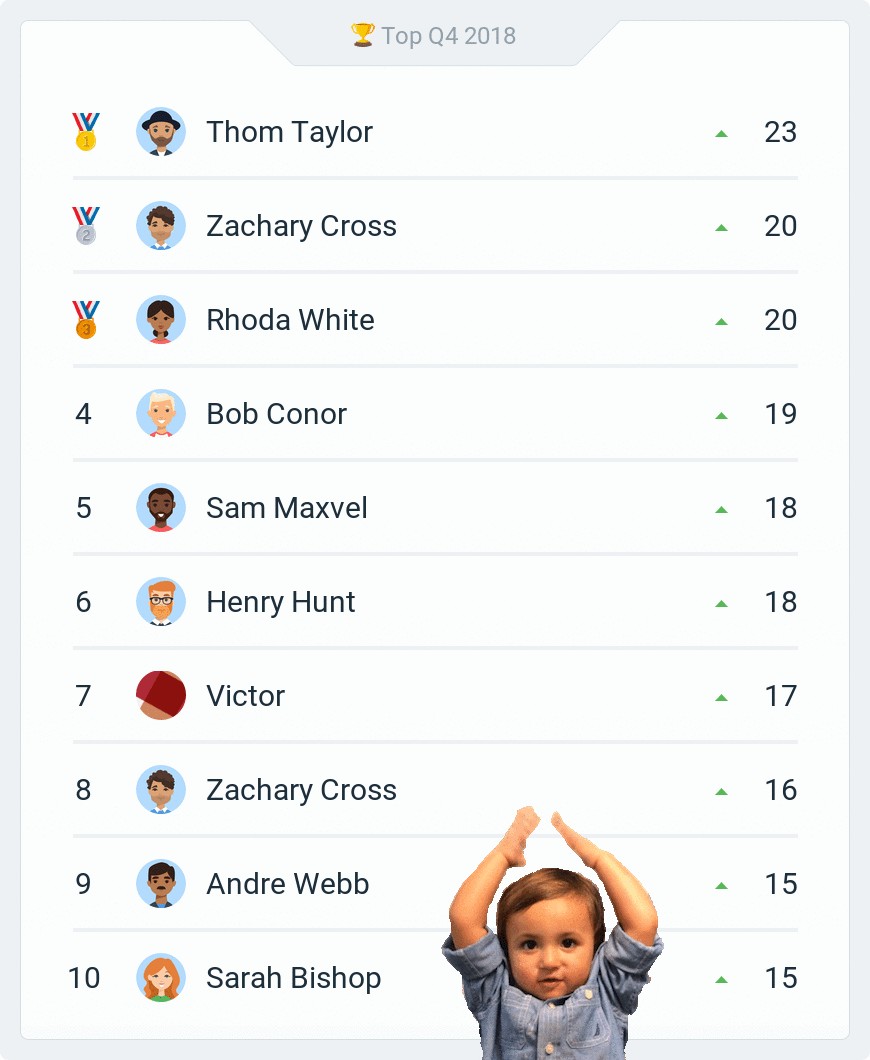
Task: Click Henry Hunt's score of 18
Action: click(x=780, y=602)
